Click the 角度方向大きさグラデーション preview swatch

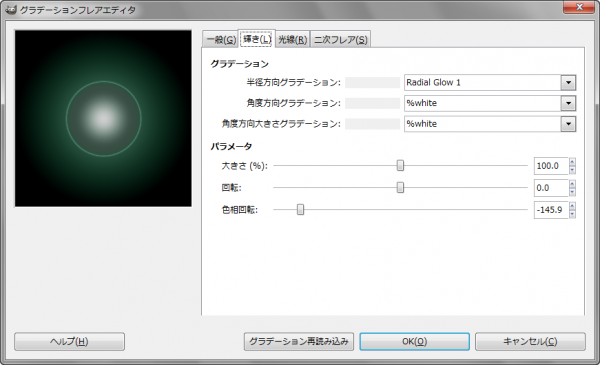pos(372,124)
